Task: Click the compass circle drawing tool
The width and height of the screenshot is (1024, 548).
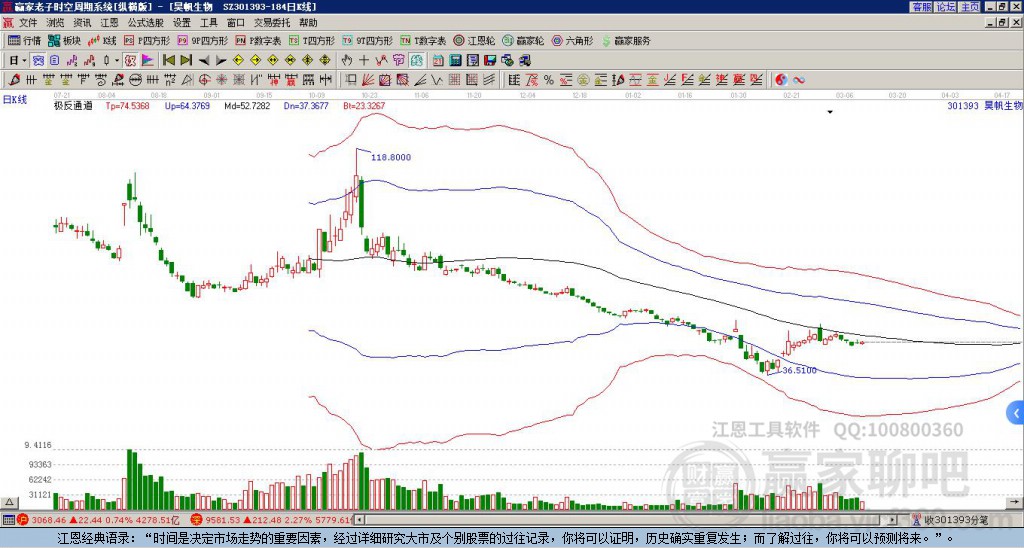Action: click(x=135, y=80)
